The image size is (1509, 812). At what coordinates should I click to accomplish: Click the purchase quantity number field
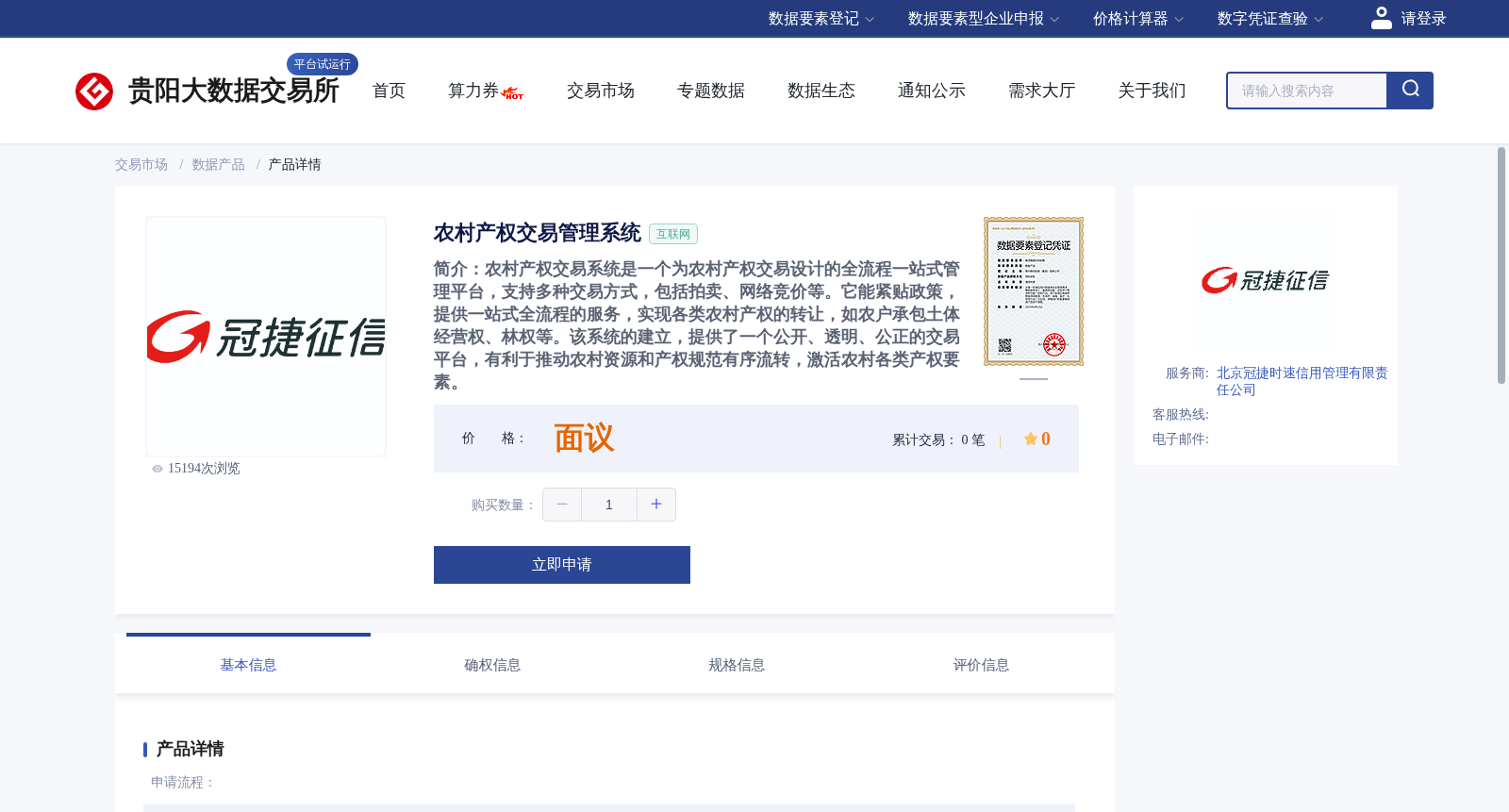tap(609, 505)
